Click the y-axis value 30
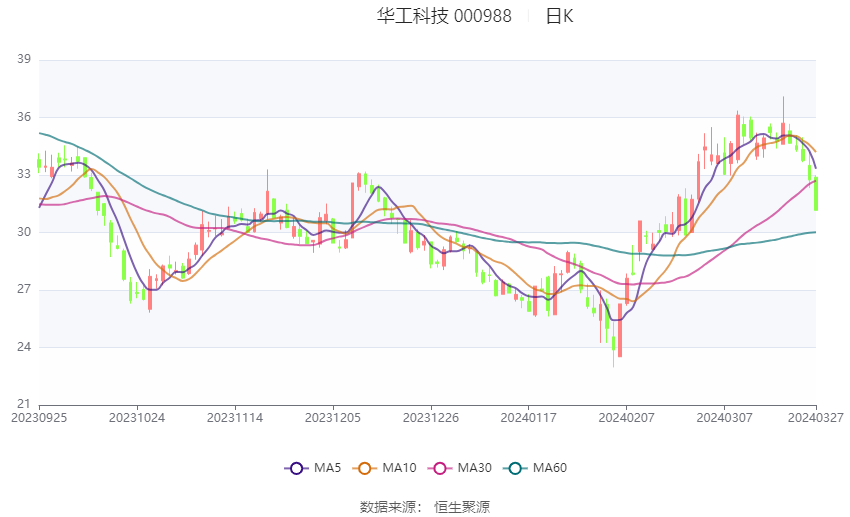Viewport: 850px width, 517px height. coord(24,232)
